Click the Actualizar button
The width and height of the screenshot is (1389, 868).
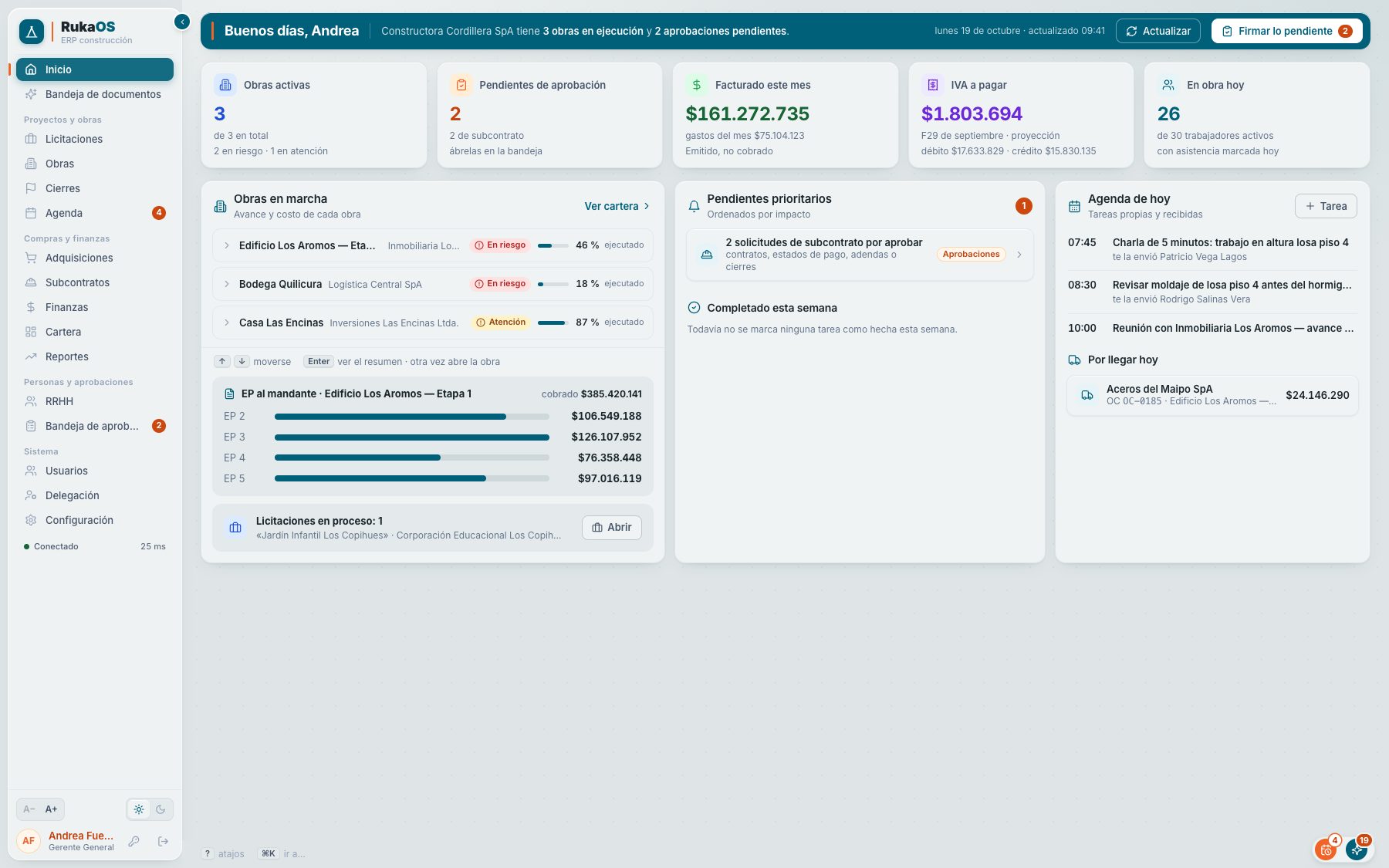click(x=1157, y=31)
